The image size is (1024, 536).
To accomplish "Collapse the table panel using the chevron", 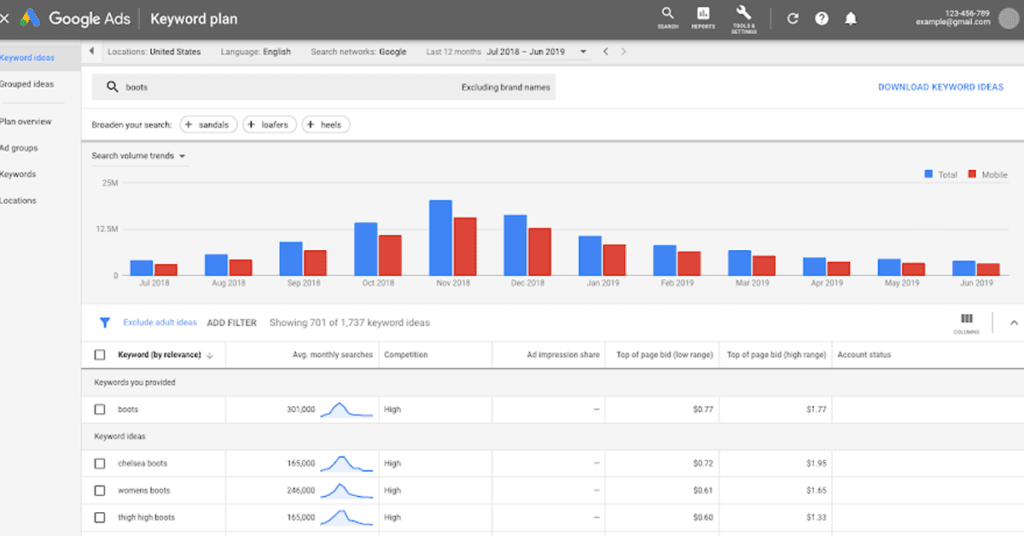I will (1013, 322).
